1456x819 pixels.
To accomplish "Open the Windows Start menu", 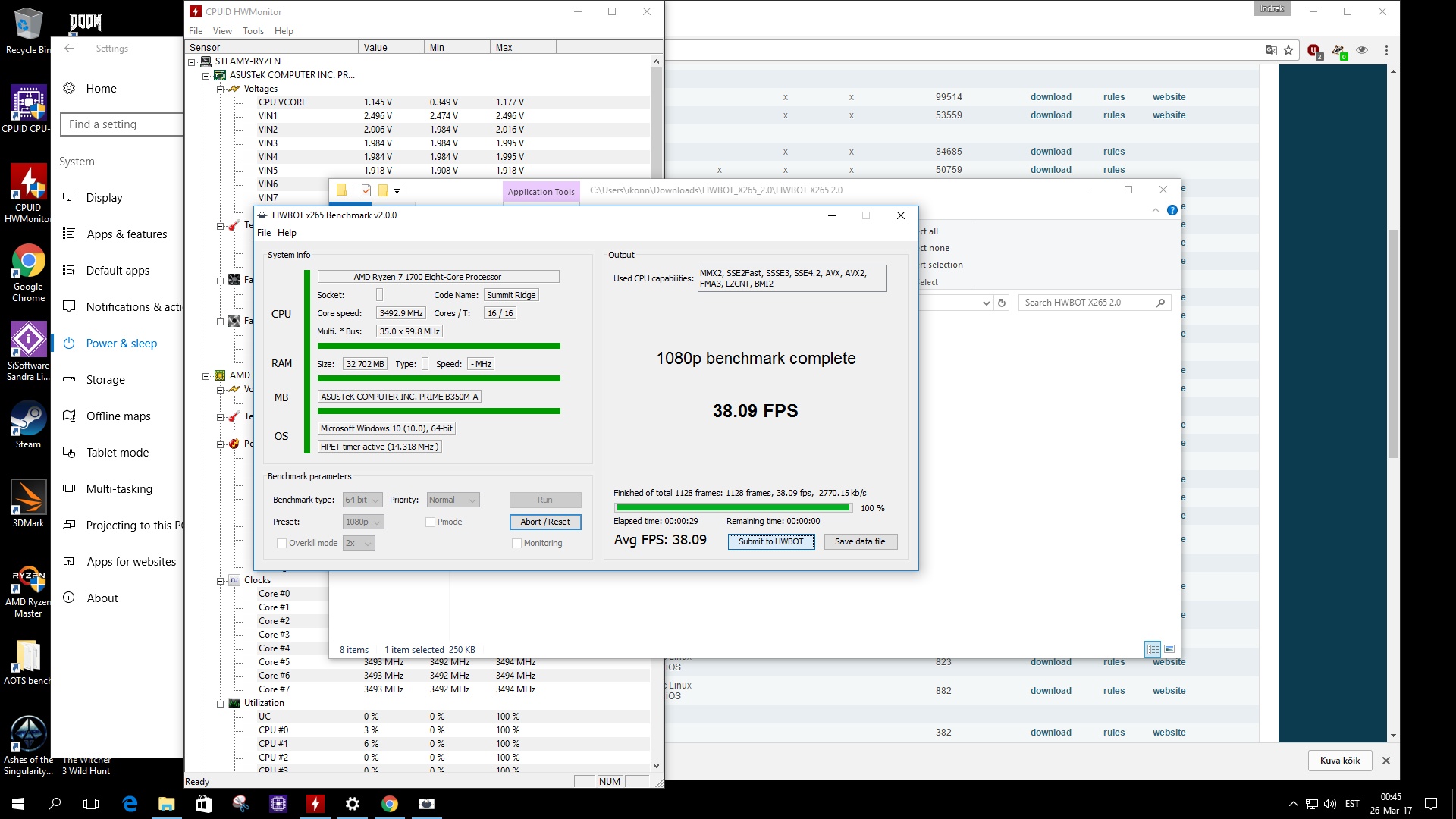I will (x=18, y=804).
